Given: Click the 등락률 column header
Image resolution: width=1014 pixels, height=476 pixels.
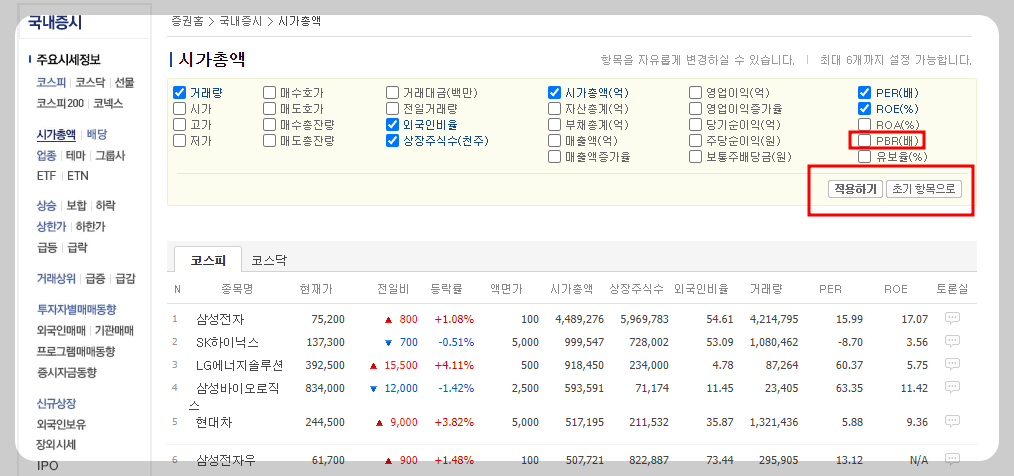Looking at the screenshot, I should click(x=446, y=289).
